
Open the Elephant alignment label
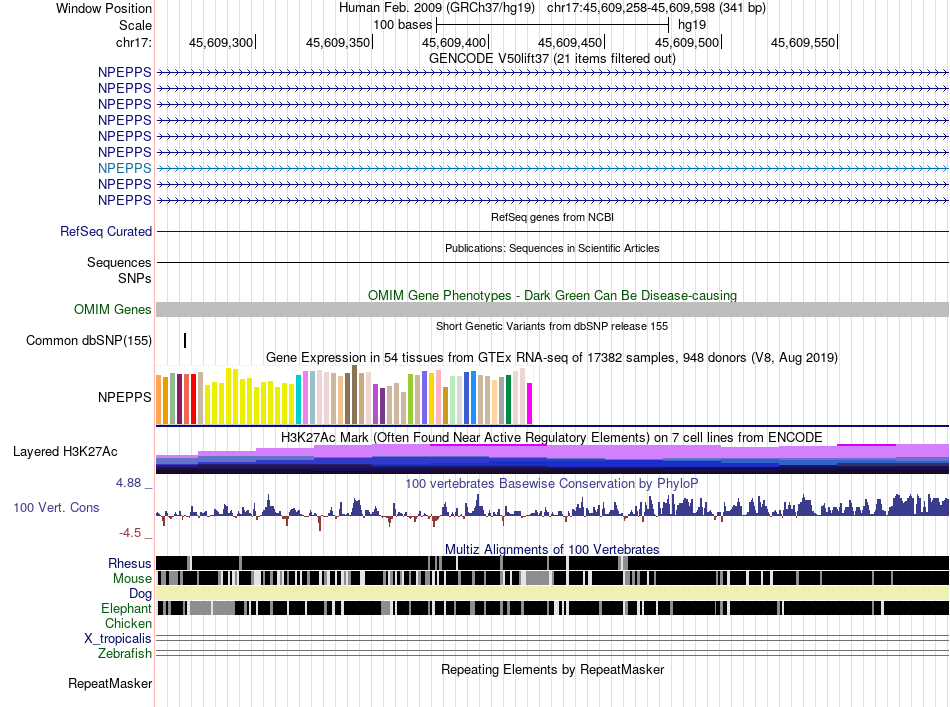tap(126, 608)
